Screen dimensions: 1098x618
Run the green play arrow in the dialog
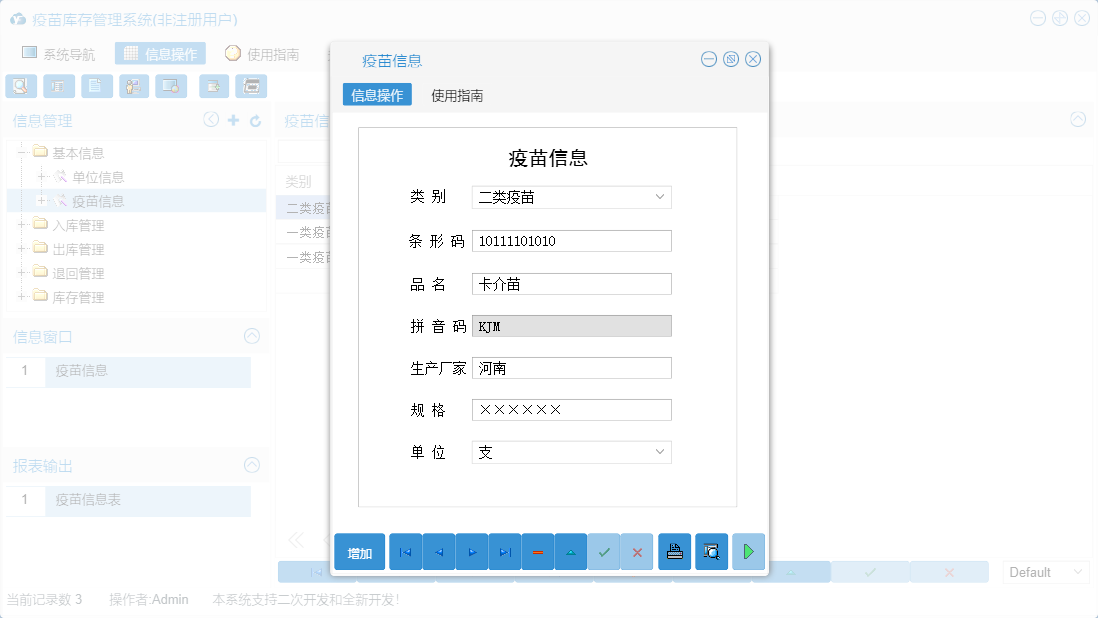coord(749,551)
